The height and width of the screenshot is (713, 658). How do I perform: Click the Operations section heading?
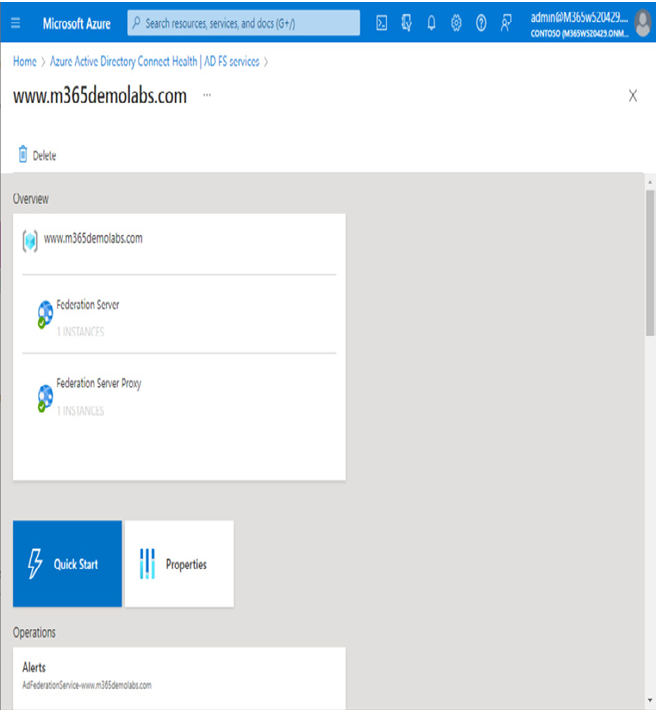click(34, 633)
